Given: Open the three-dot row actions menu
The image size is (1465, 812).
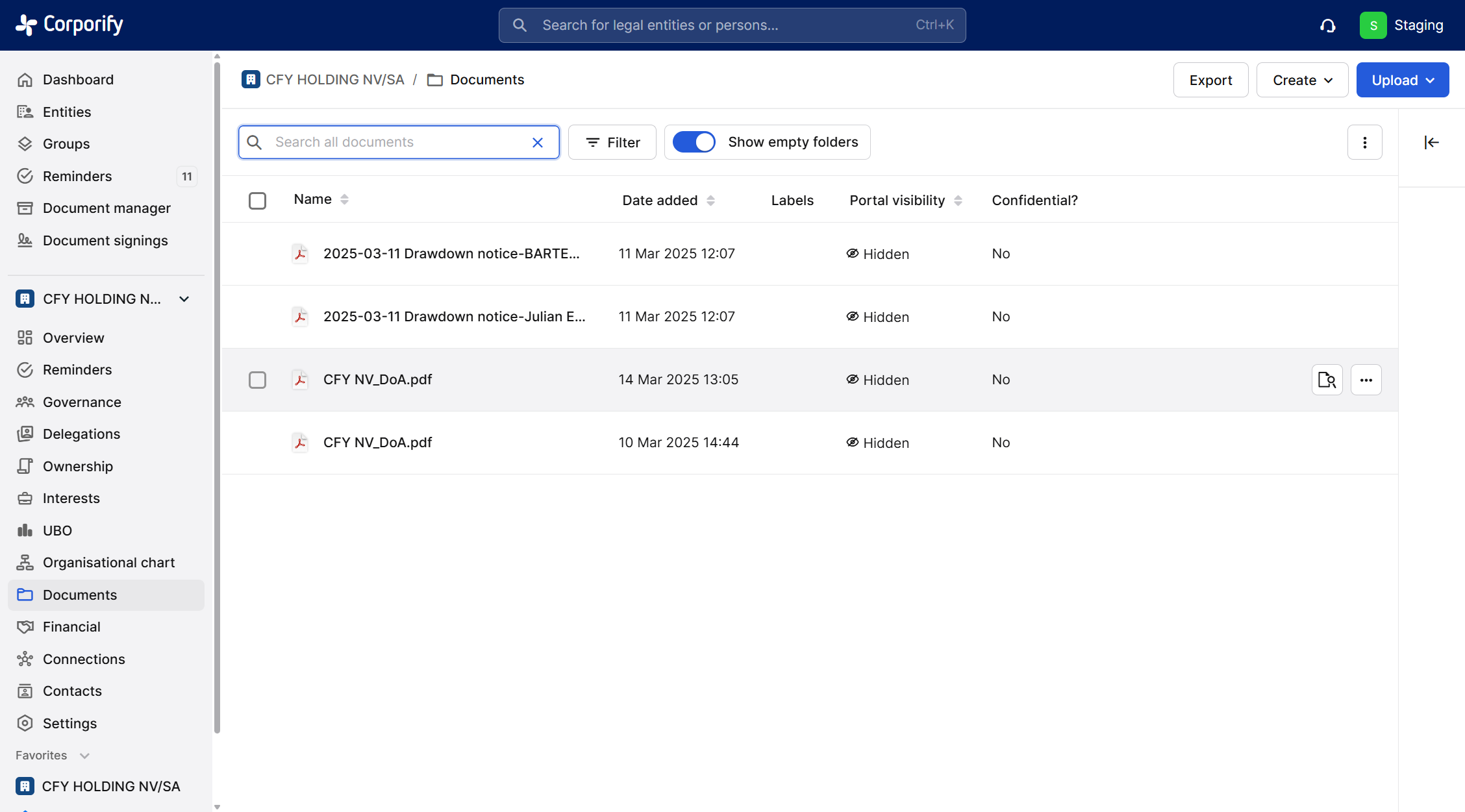Looking at the screenshot, I should [x=1366, y=380].
